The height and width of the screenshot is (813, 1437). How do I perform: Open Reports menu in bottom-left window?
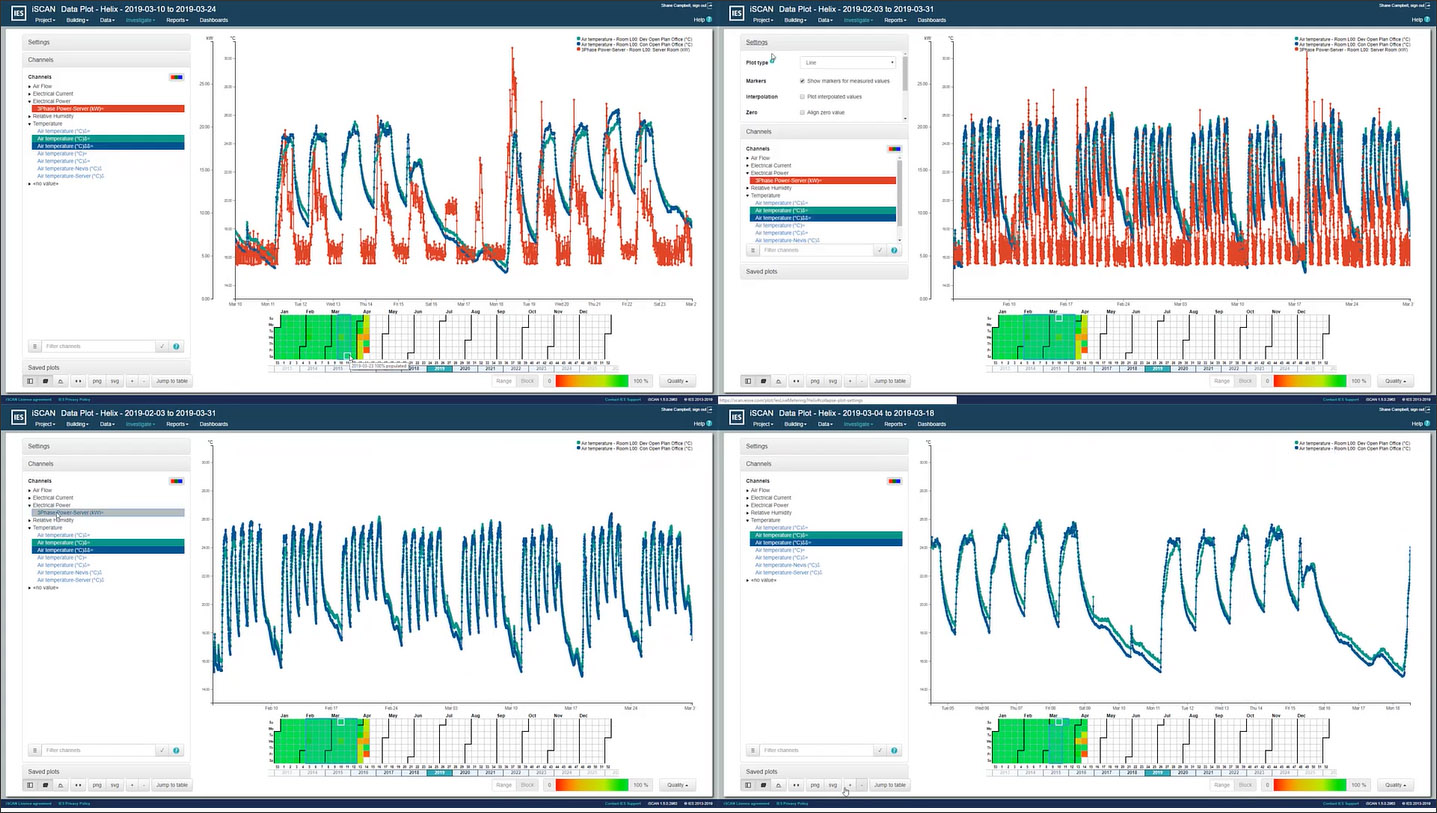(178, 424)
